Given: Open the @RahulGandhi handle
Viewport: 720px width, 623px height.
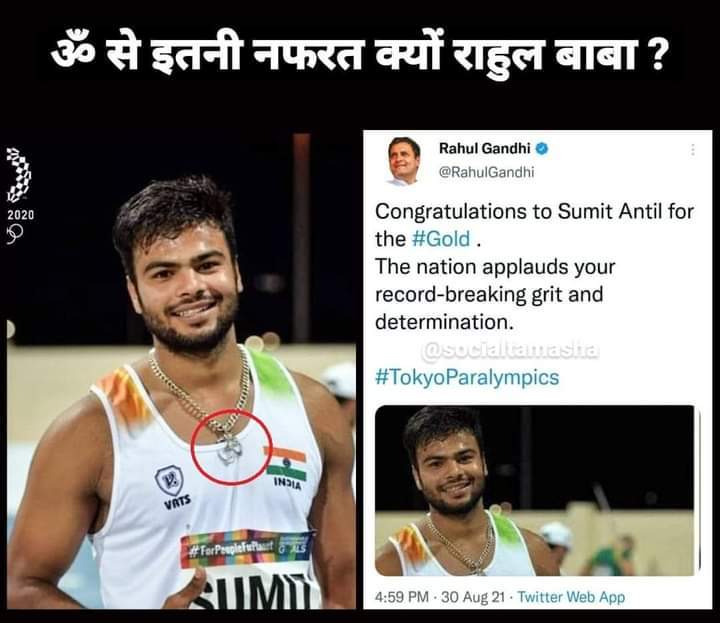Looking at the screenshot, I should click(x=487, y=172).
